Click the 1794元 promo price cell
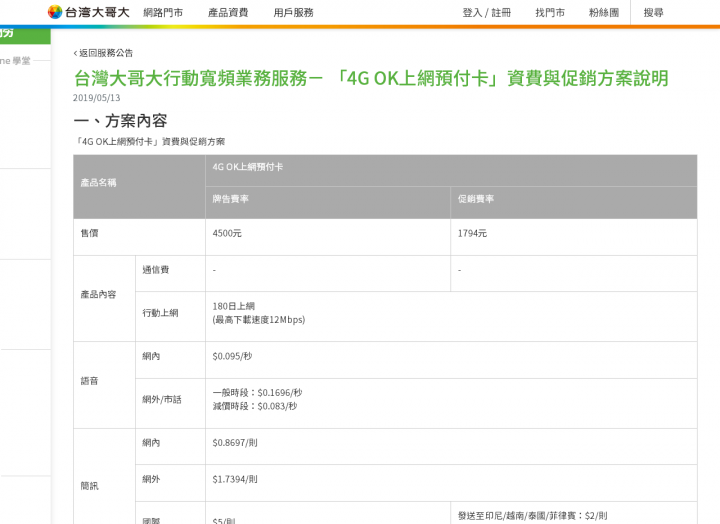 [x=574, y=237]
